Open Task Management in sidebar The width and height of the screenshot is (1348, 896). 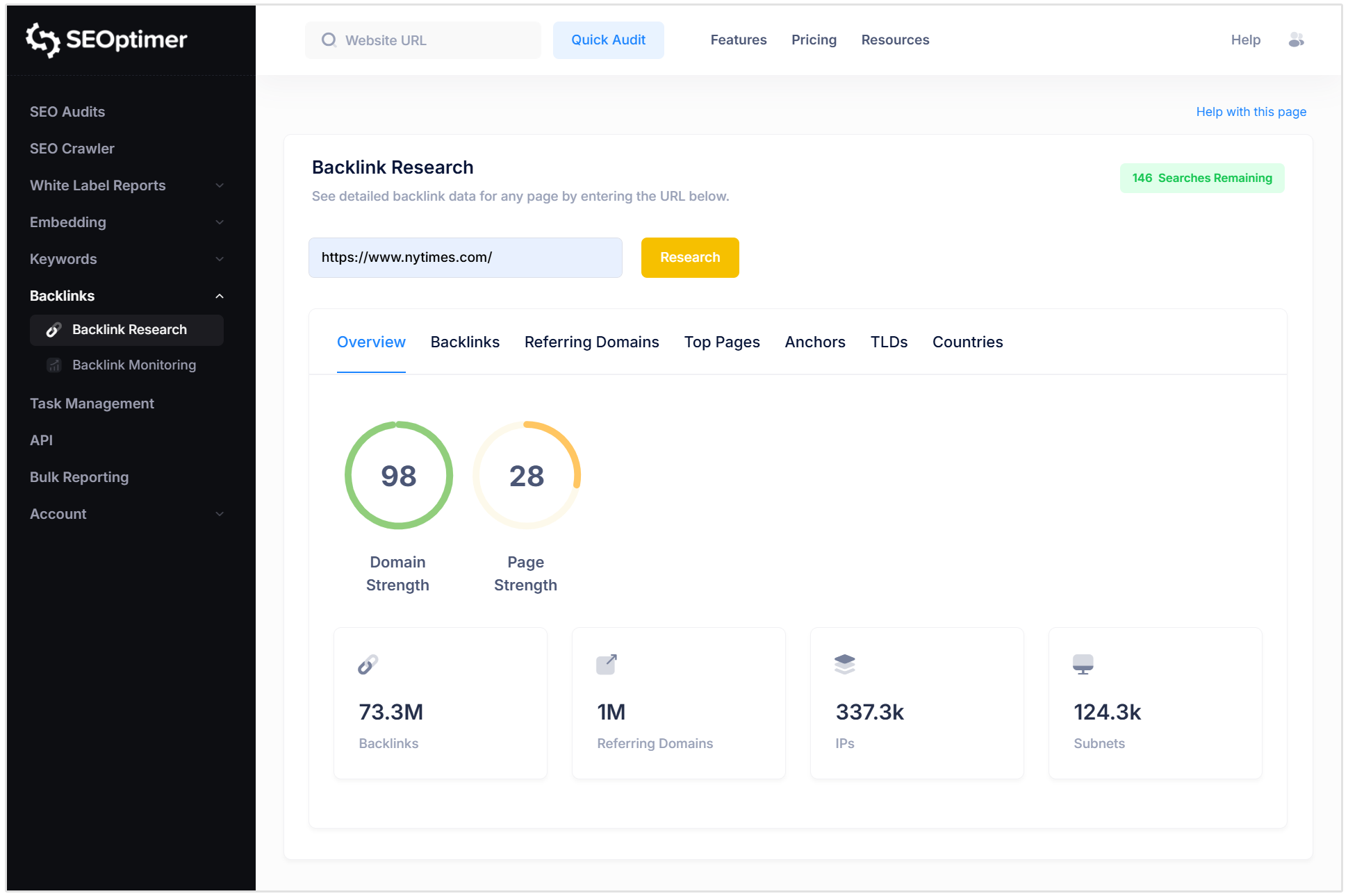click(92, 404)
